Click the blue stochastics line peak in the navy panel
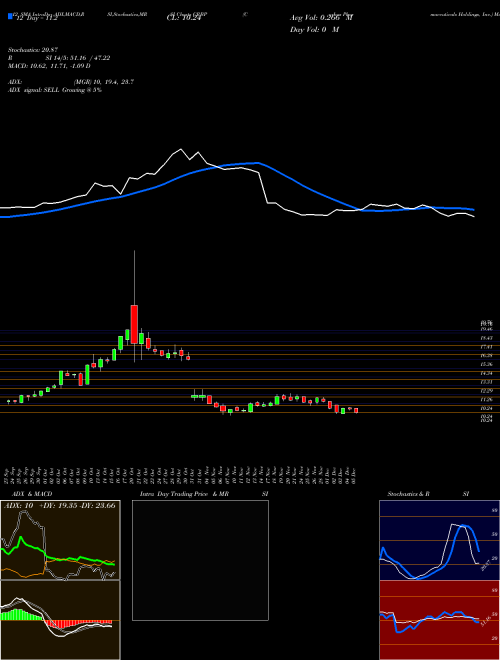This screenshot has width=500, height=660. [x=464, y=525]
